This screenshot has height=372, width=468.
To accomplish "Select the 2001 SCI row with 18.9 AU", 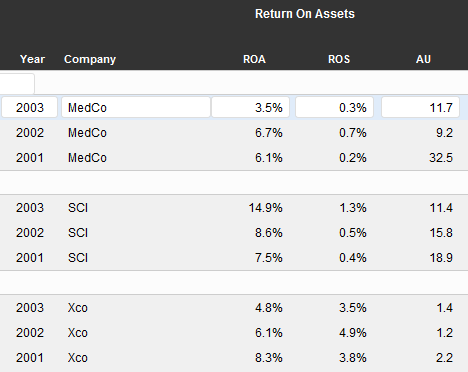I will [x=234, y=258].
